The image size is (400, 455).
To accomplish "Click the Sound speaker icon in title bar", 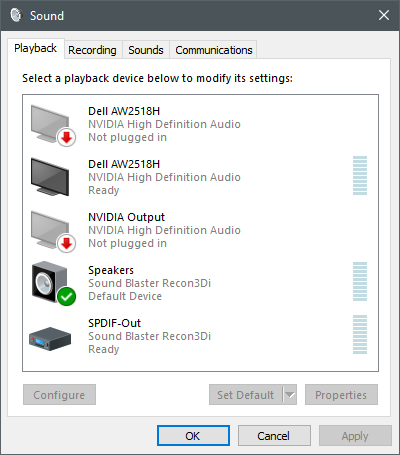I will pyautogui.click(x=16, y=15).
